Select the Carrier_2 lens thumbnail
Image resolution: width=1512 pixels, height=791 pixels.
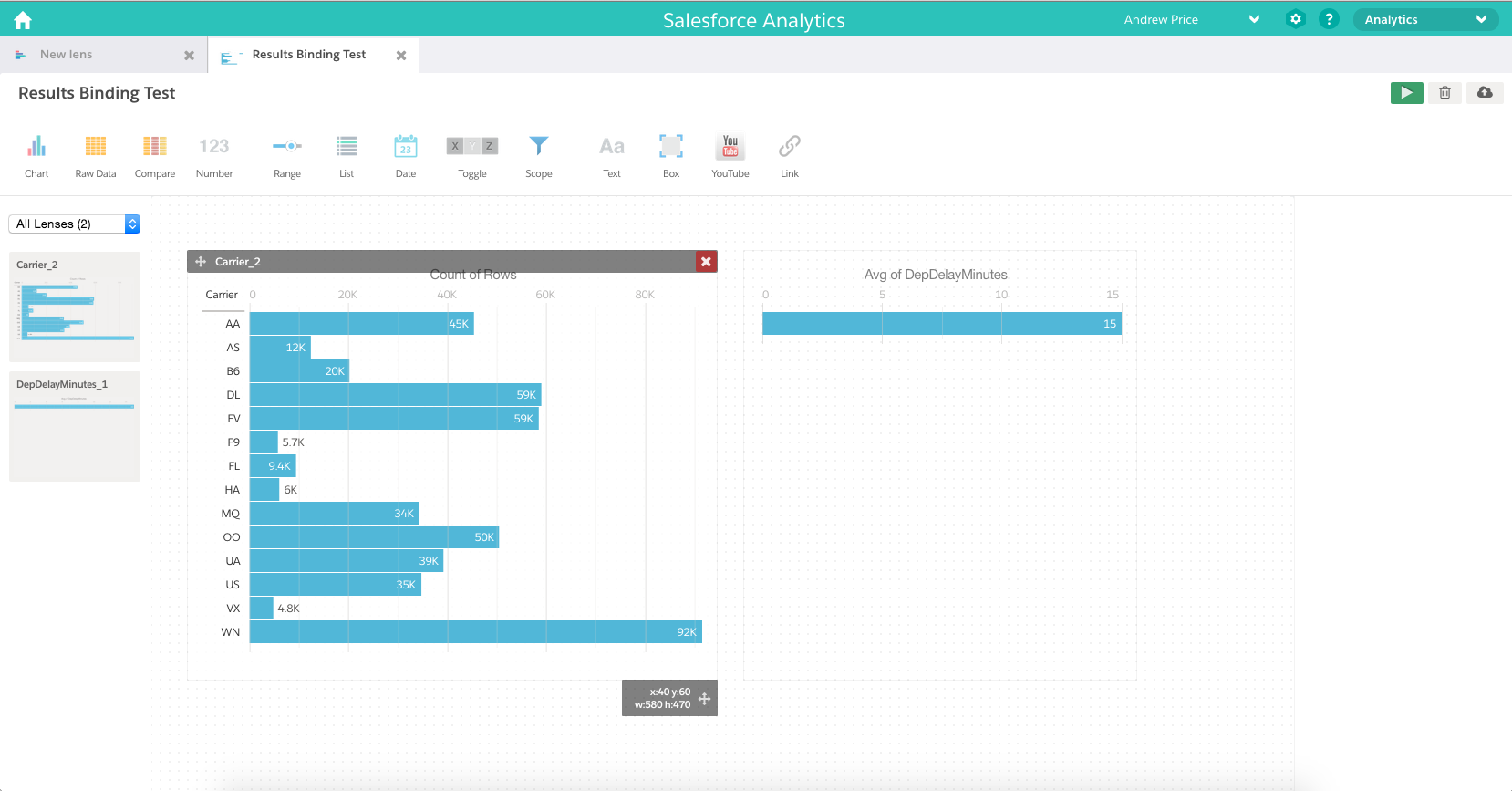75,307
